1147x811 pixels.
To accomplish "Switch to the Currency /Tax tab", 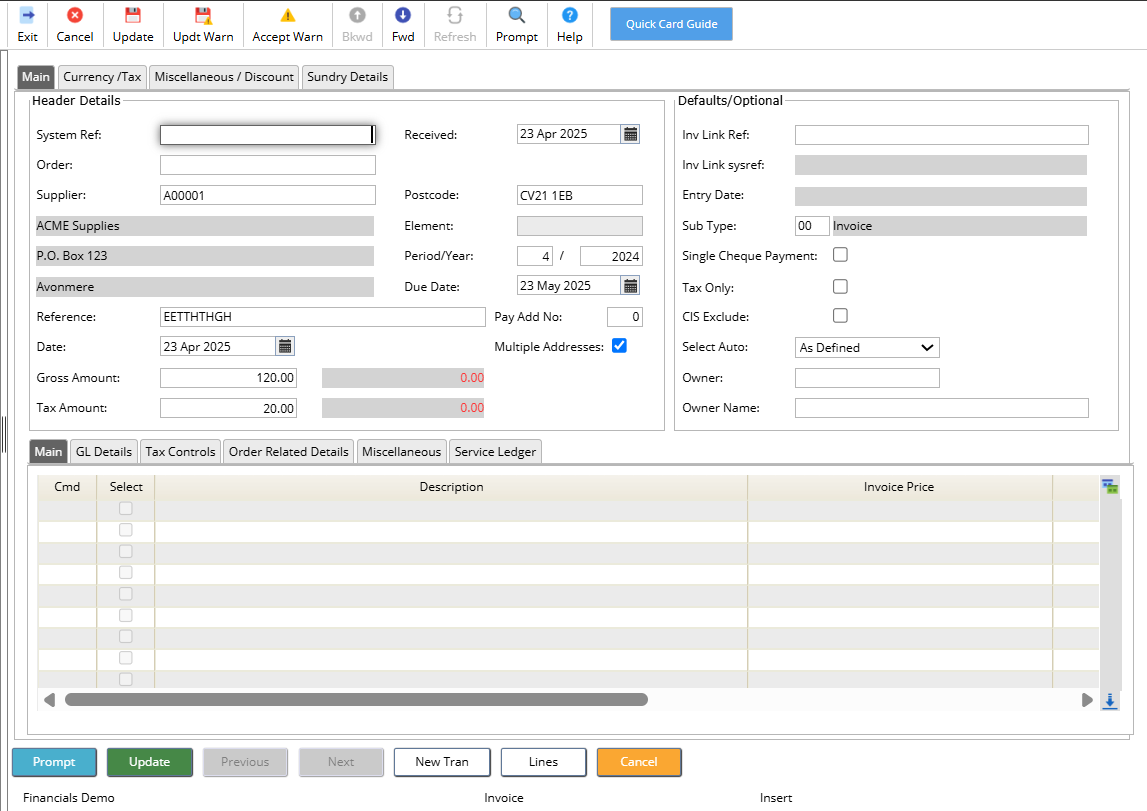I will point(103,77).
